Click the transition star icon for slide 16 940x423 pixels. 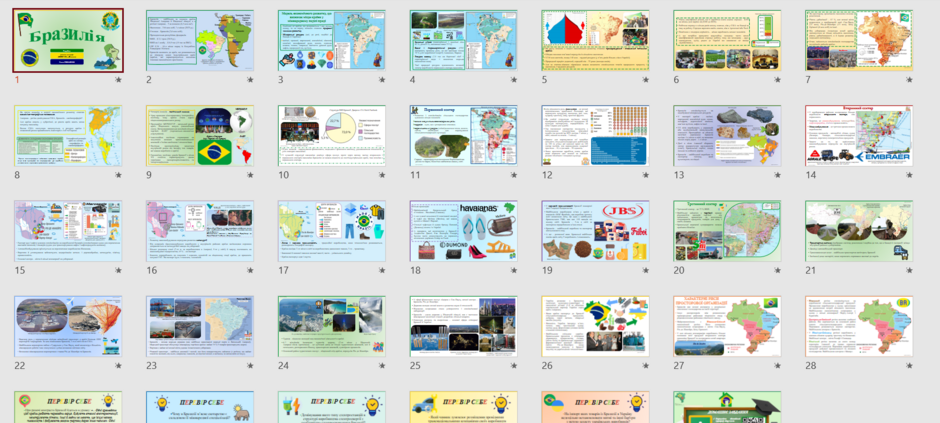(250, 270)
